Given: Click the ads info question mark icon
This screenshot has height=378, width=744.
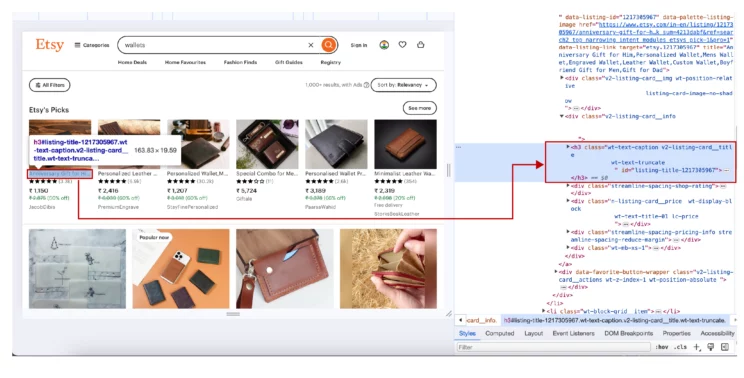Looking at the screenshot, I should click(x=366, y=85).
